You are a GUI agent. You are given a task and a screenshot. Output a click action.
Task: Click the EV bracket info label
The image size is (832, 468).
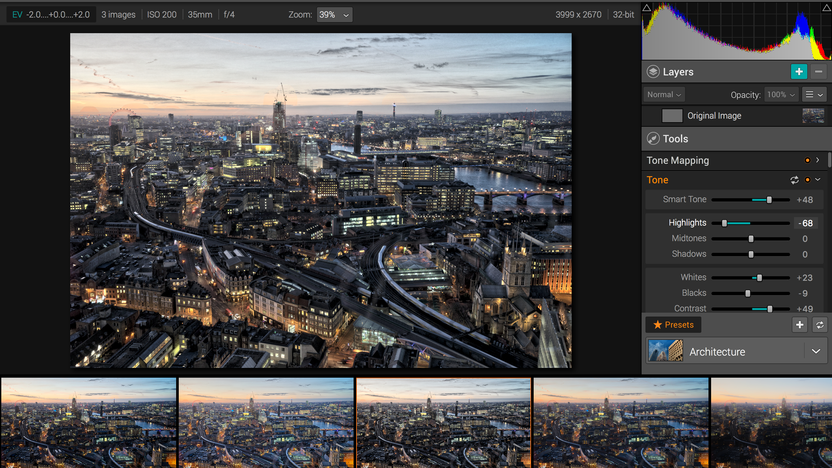(x=51, y=15)
